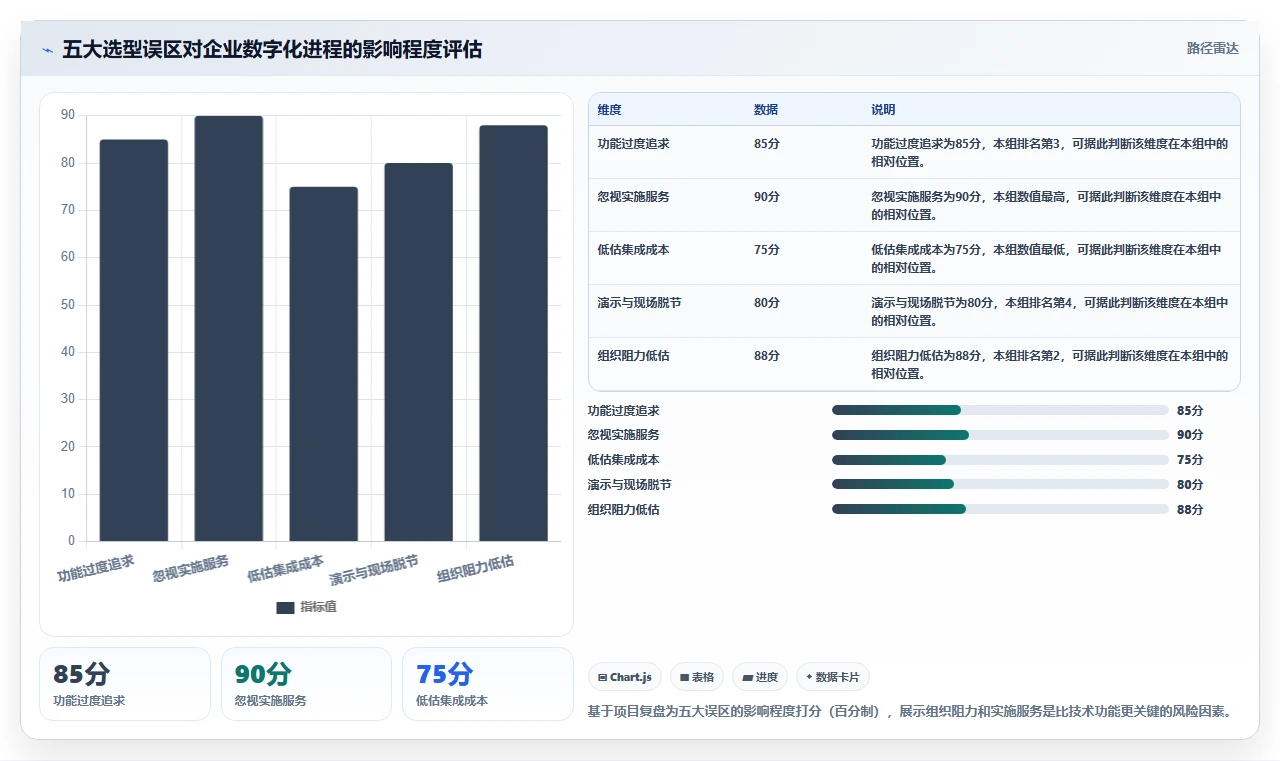Click the 80分 value in the table
This screenshot has width=1280, height=761.
pos(767,303)
